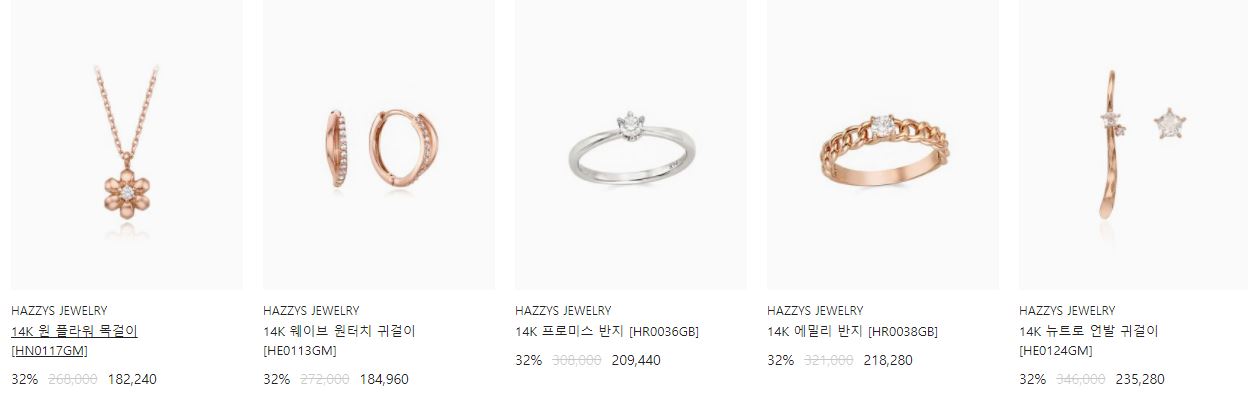Select HAZZYS JEWELRY brand above hoop earrings
Screen dimensions: 1248x413
tap(311, 311)
